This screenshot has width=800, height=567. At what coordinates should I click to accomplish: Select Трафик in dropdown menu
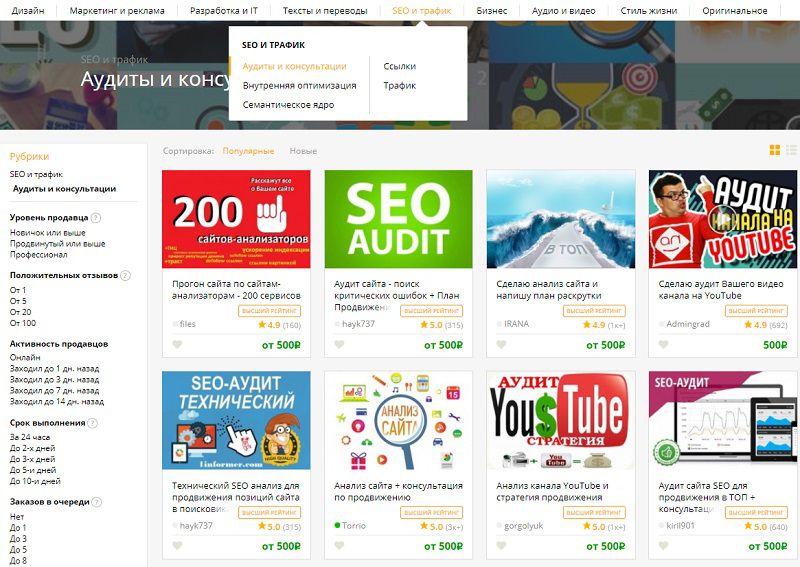point(399,86)
